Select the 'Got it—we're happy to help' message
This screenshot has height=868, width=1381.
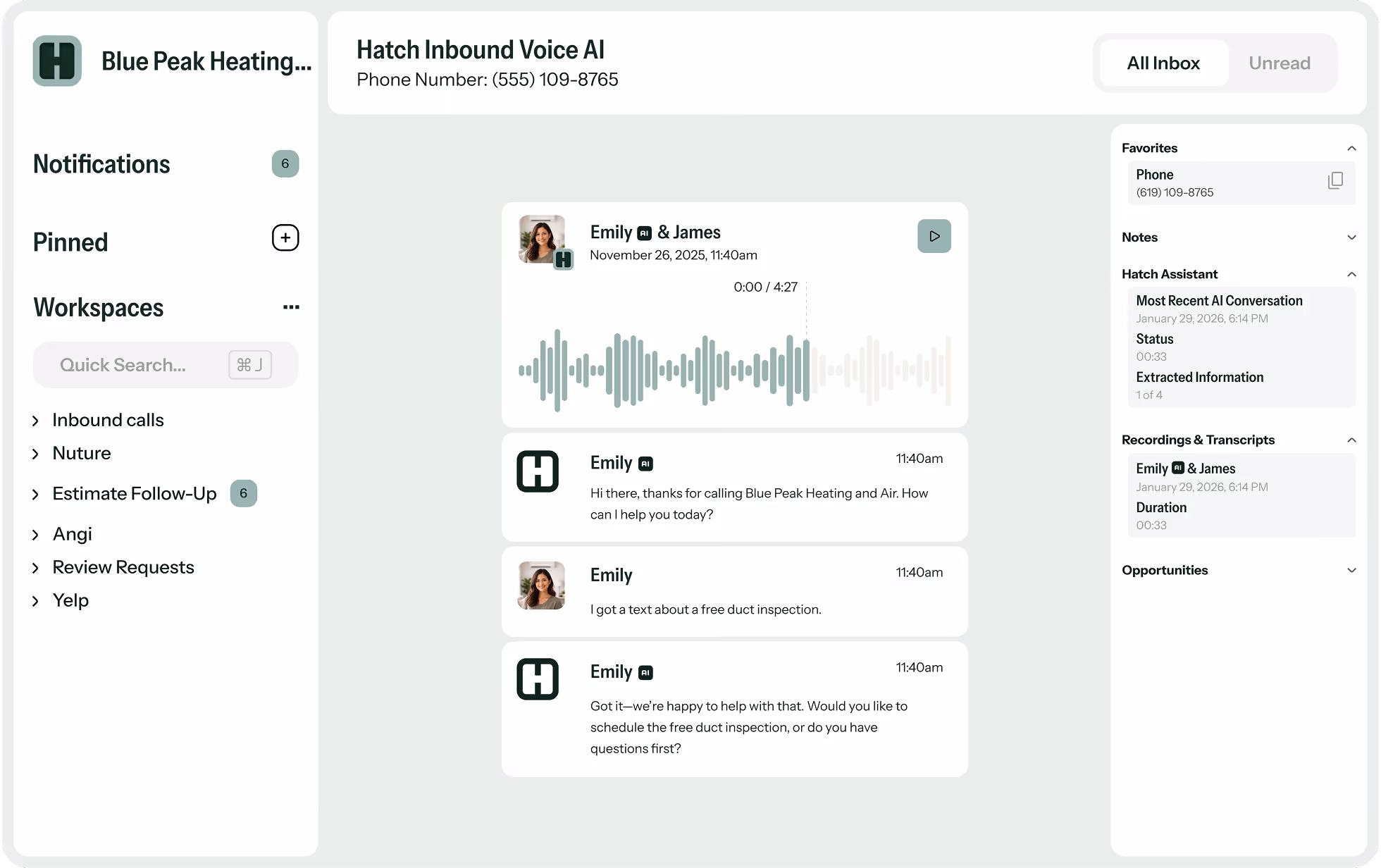click(735, 709)
